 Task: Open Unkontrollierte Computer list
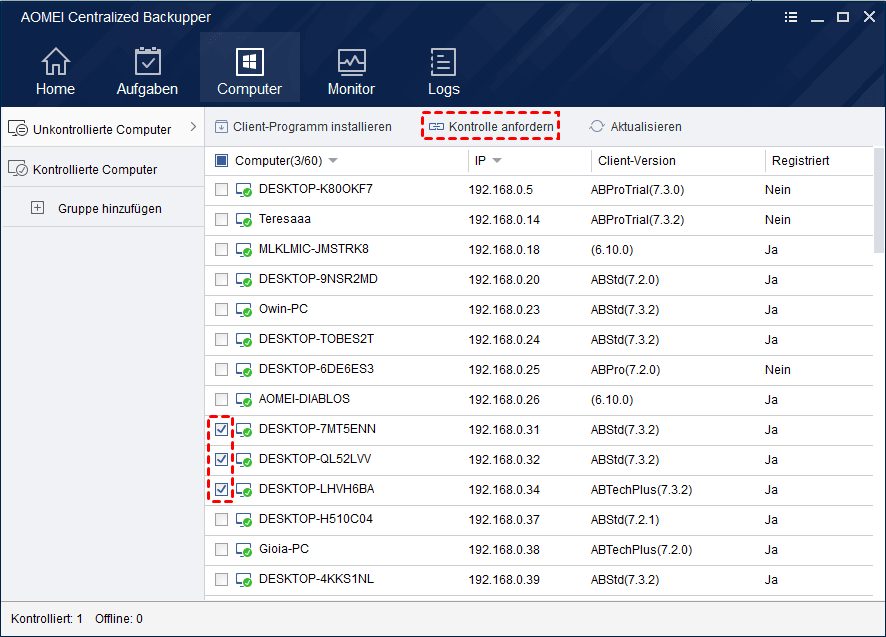[102, 128]
